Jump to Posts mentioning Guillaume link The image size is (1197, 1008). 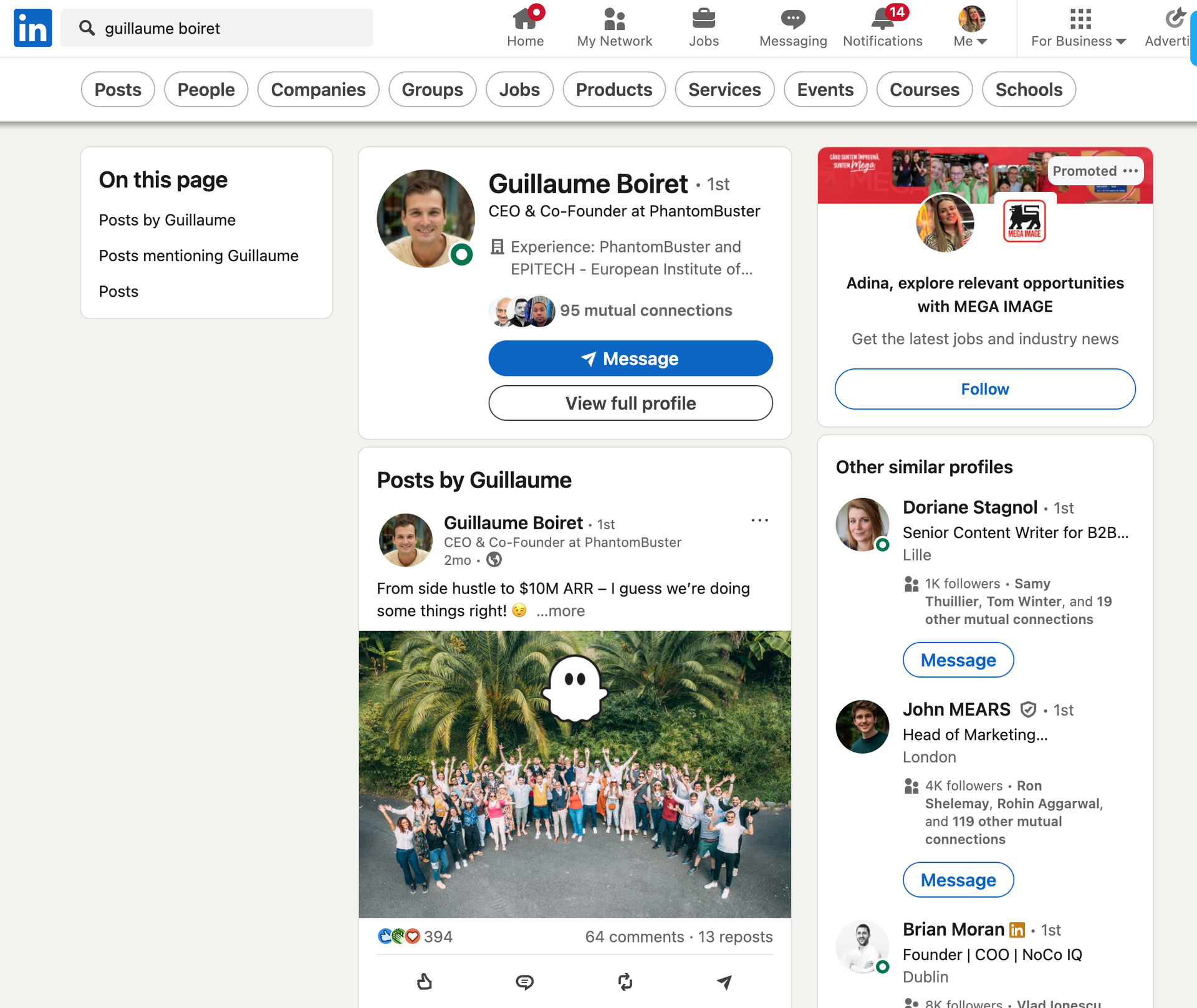[x=198, y=256]
